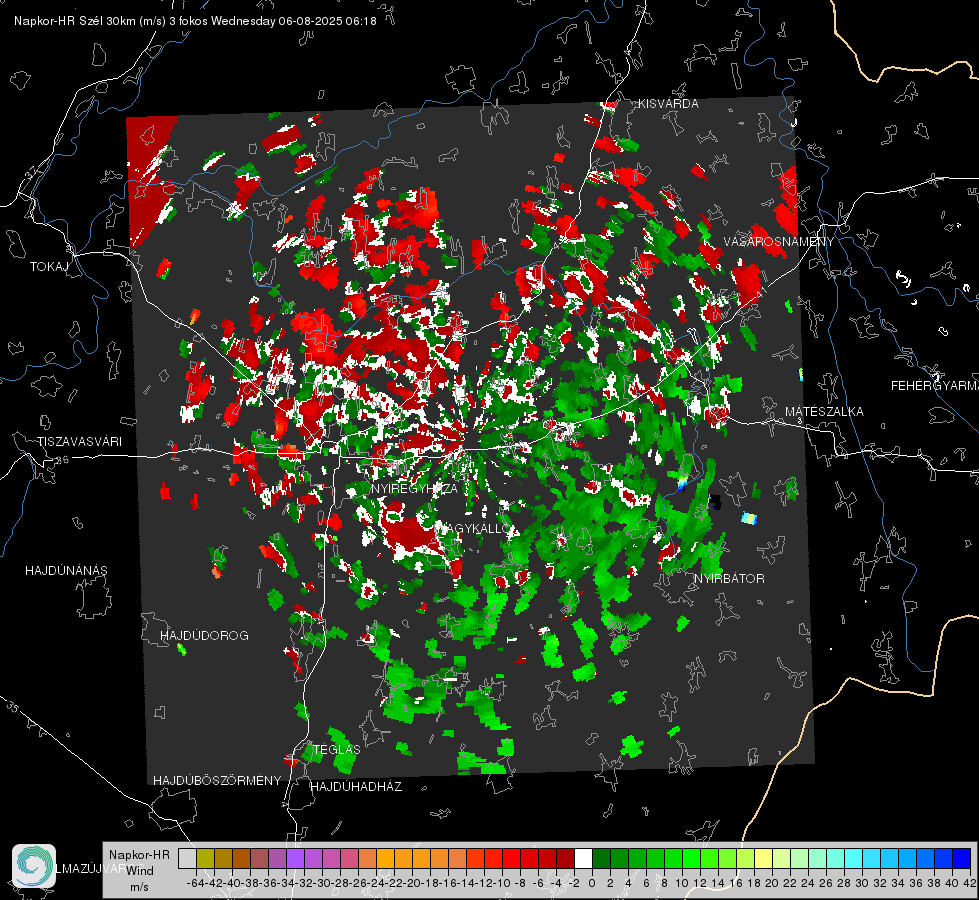Click the HAJDÚBÖSZÖRMÉNY city label
Screen dimensions: 979x900
[217, 781]
